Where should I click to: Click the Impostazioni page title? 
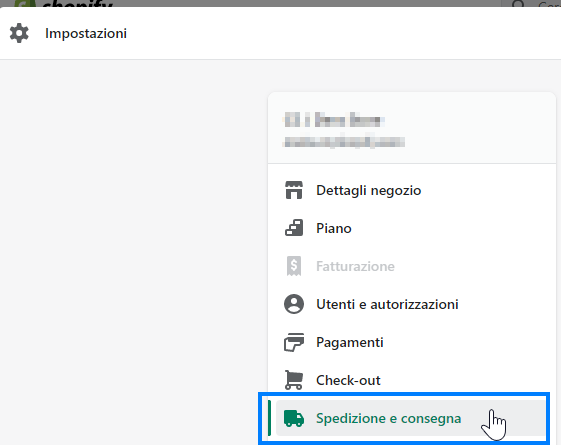(86, 33)
